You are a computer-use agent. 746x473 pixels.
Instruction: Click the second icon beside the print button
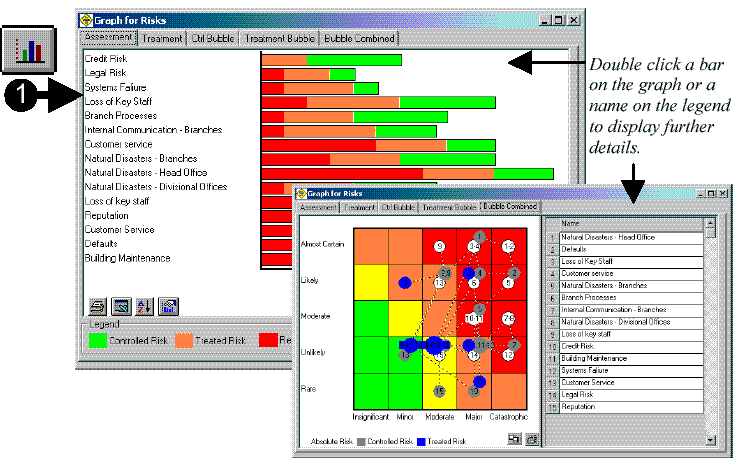[x=122, y=307]
